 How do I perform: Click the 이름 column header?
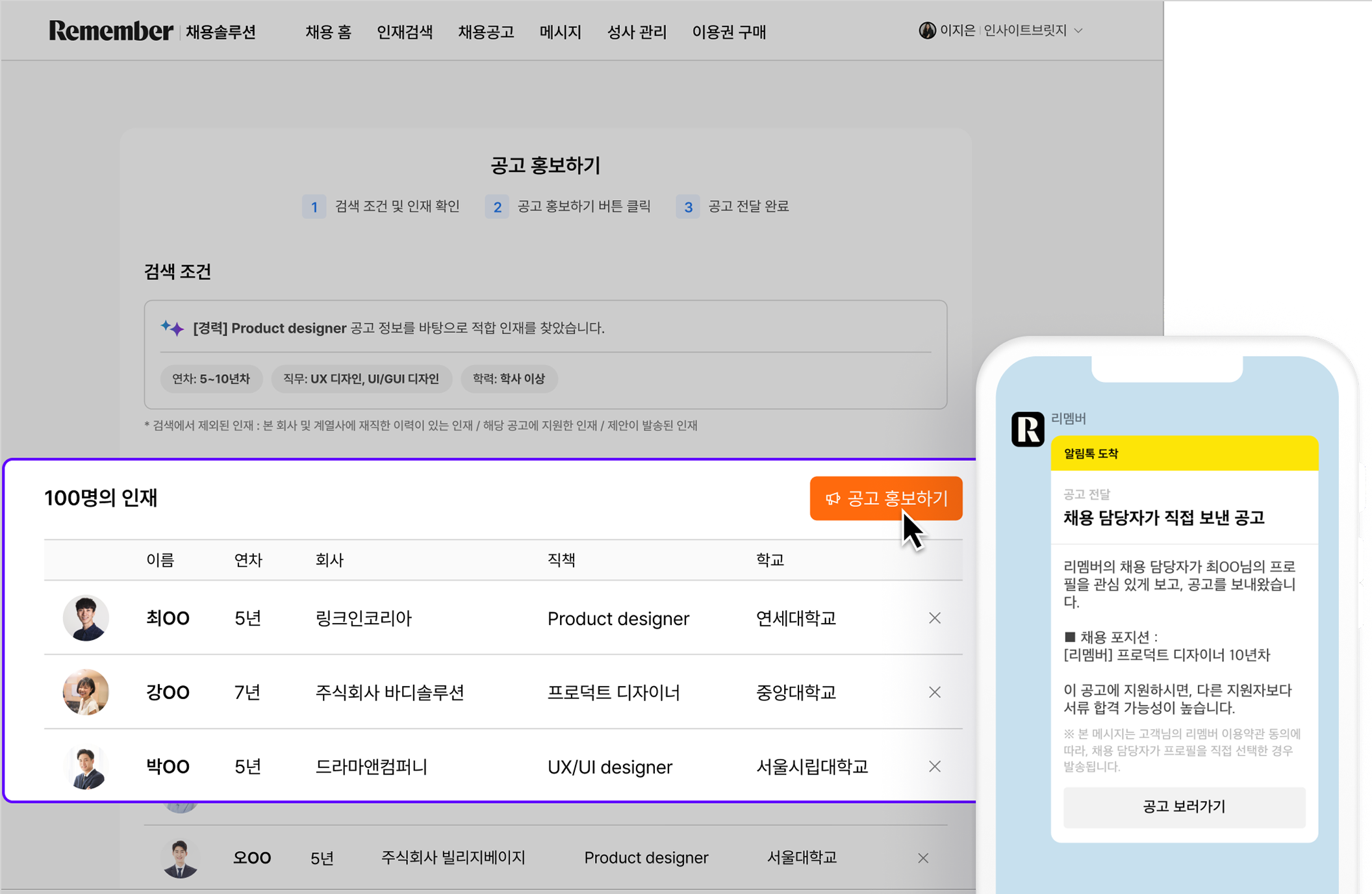160,560
